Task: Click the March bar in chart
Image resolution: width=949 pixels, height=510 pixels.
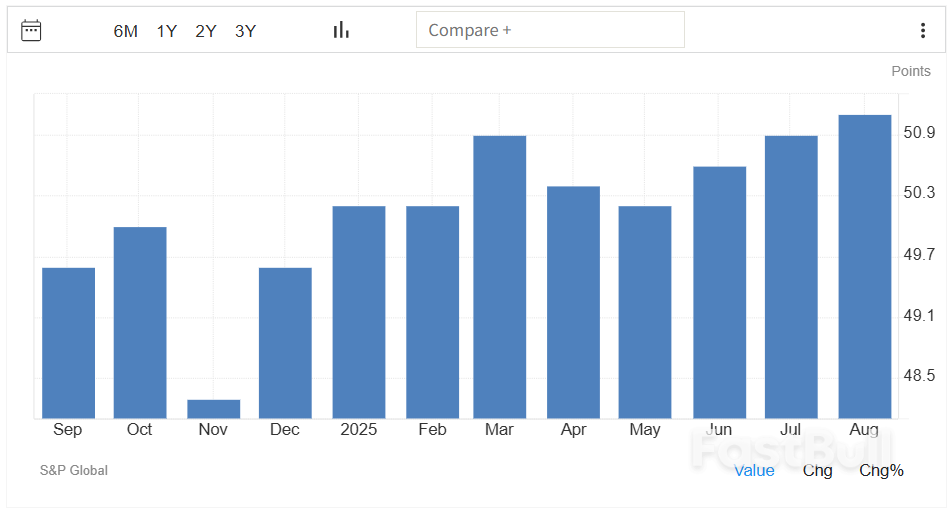Action: click(499, 277)
